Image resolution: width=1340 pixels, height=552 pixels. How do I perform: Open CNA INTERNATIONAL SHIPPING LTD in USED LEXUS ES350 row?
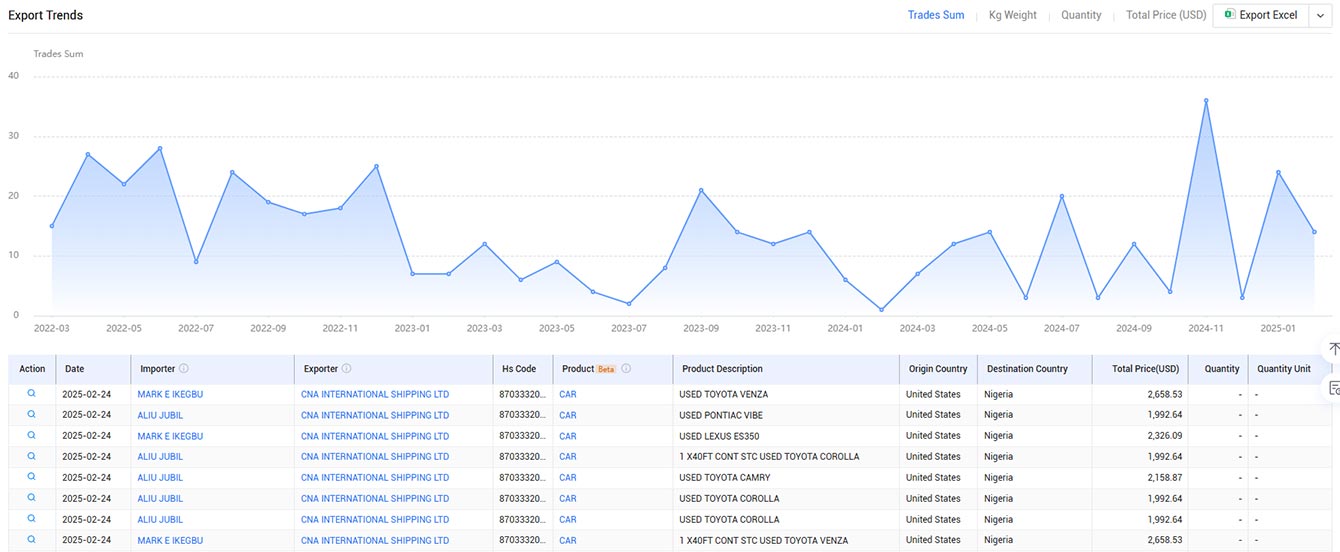tap(375, 436)
